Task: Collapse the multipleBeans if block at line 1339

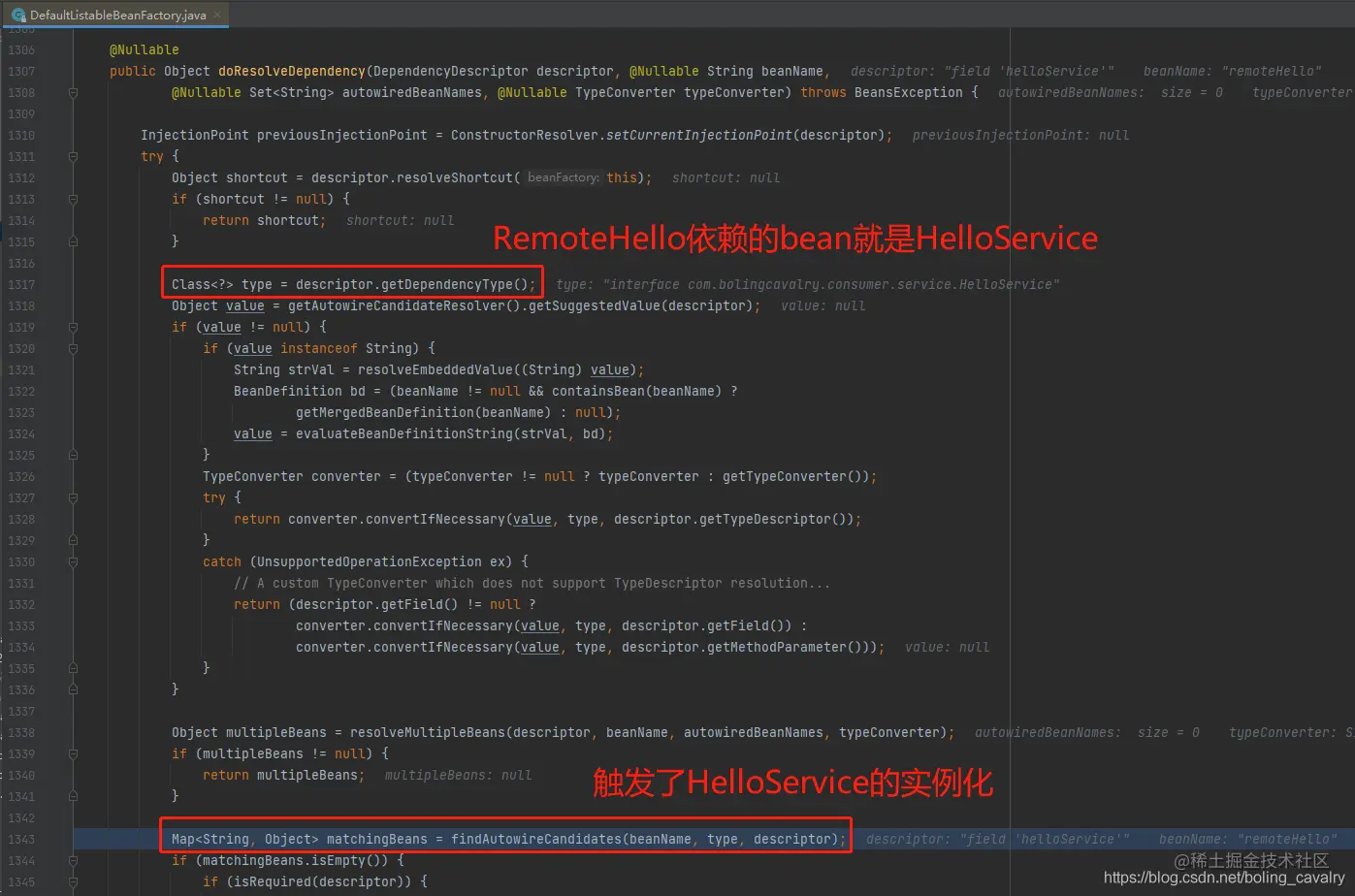Action: [x=73, y=754]
